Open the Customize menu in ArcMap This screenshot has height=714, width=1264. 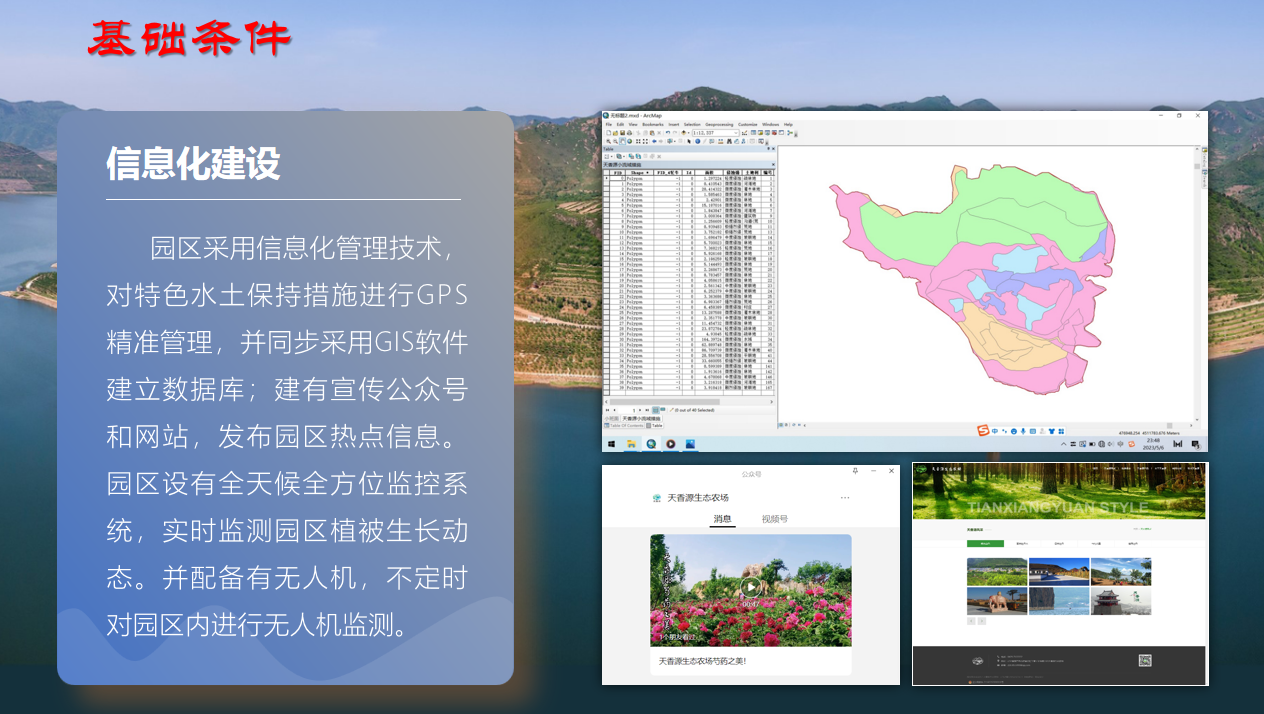point(748,125)
